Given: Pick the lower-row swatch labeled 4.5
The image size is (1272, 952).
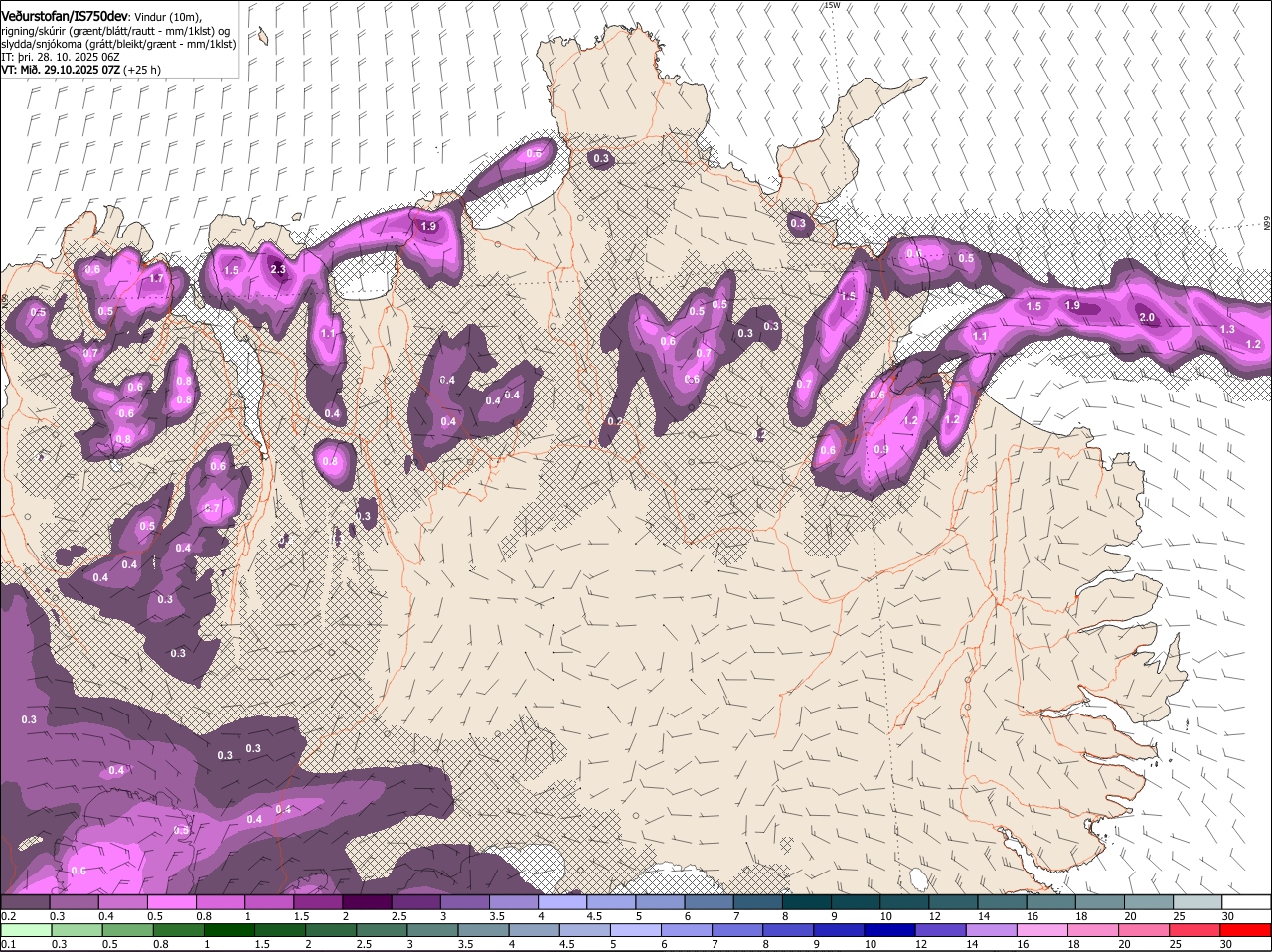Looking at the screenshot, I should (586, 930).
